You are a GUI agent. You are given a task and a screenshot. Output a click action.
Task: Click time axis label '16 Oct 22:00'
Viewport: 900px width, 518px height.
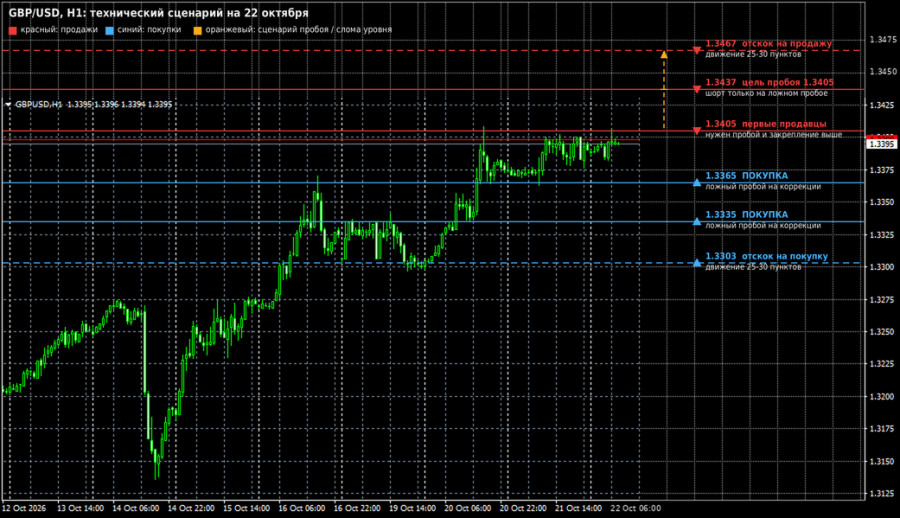357,508
